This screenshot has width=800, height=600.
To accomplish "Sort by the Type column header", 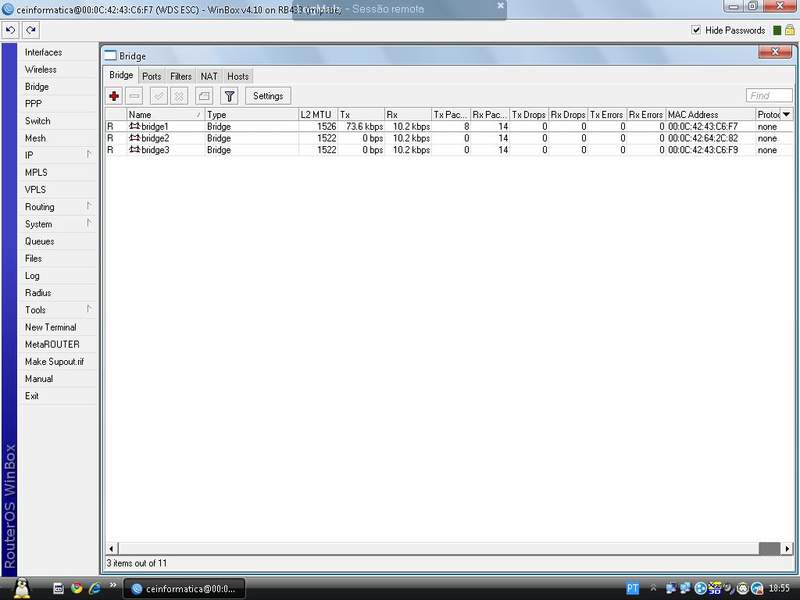I will coord(251,114).
